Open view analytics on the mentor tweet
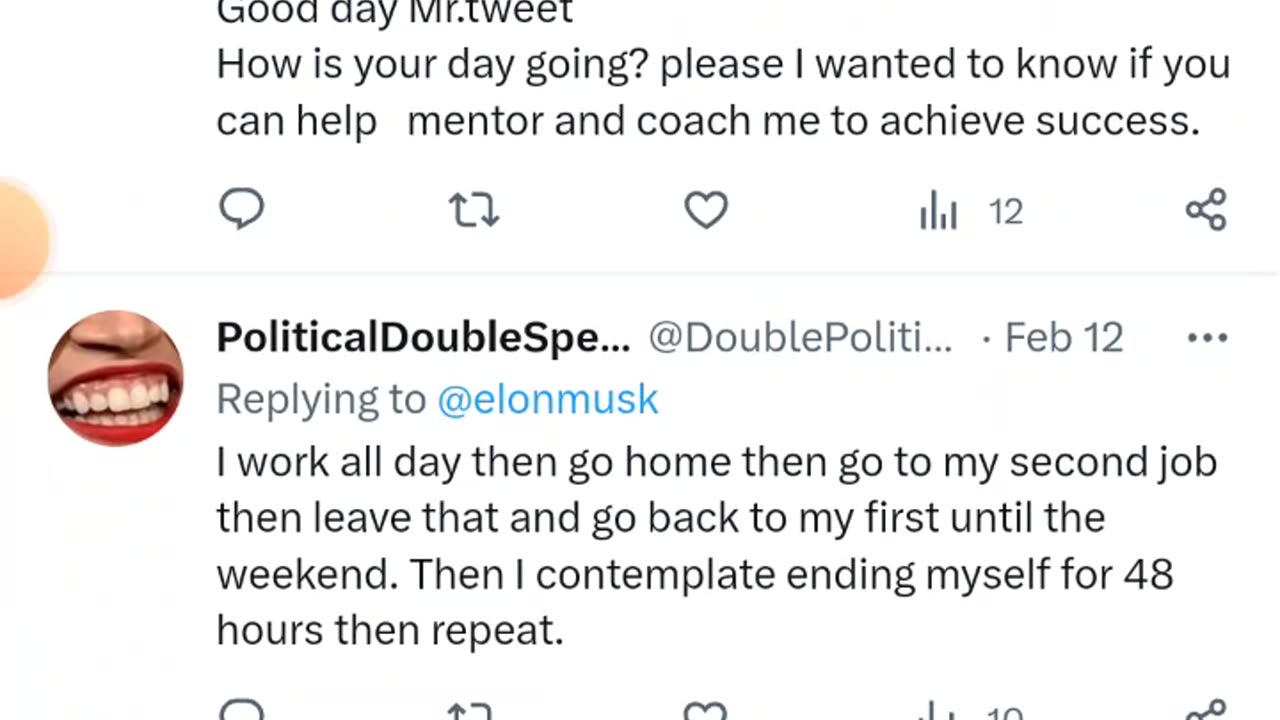Viewport: 1280px width, 720px height. coord(938,211)
